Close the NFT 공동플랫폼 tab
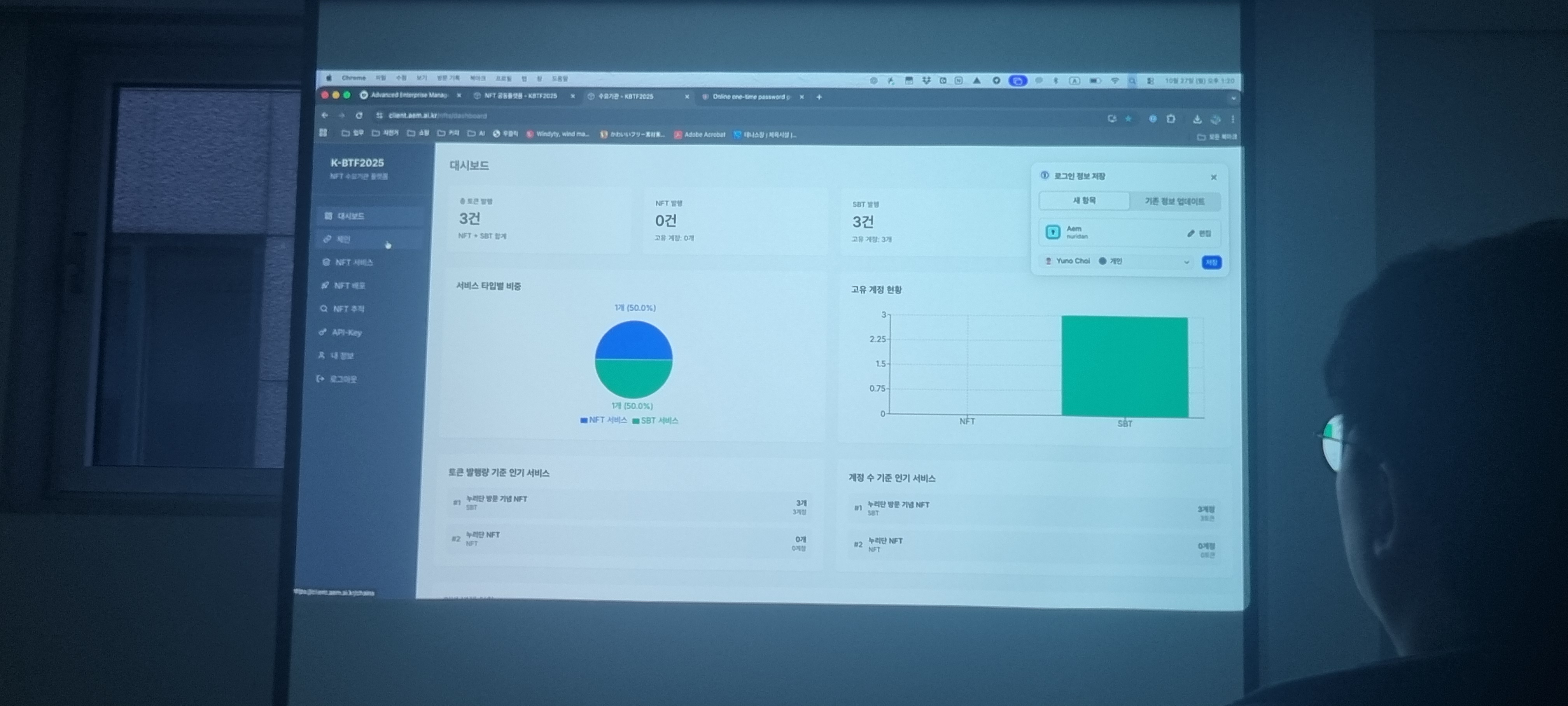Screen dimensions: 1568x706 [x=573, y=96]
